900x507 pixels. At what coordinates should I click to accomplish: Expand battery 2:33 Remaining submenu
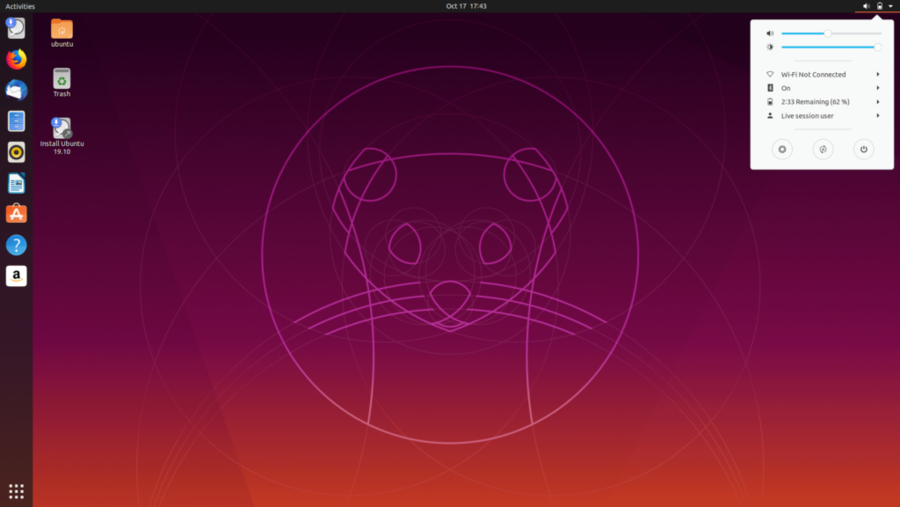coord(822,102)
